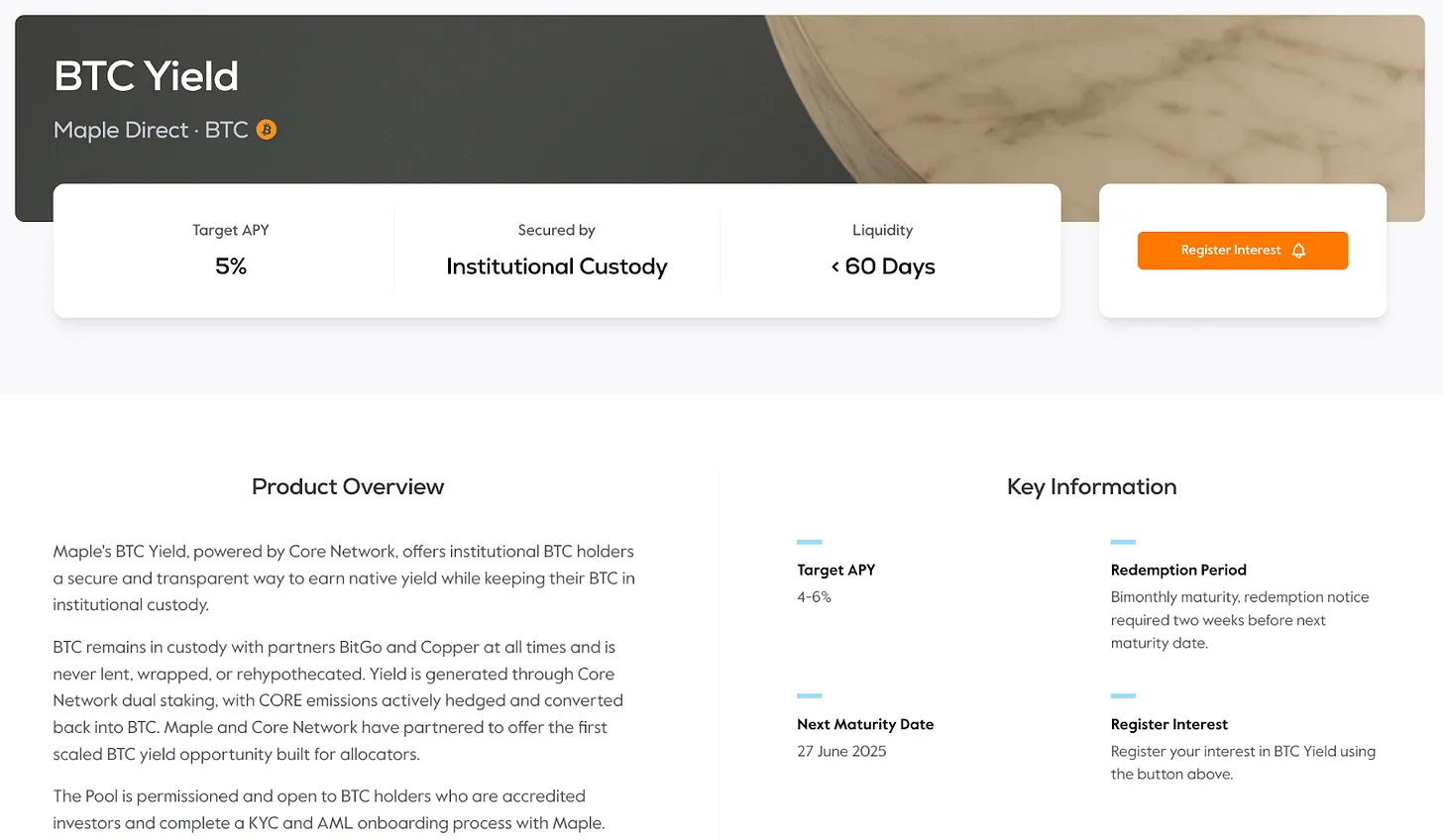1443x840 pixels.
Task: Click the Next Maturity Date label
Action: click(865, 724)
